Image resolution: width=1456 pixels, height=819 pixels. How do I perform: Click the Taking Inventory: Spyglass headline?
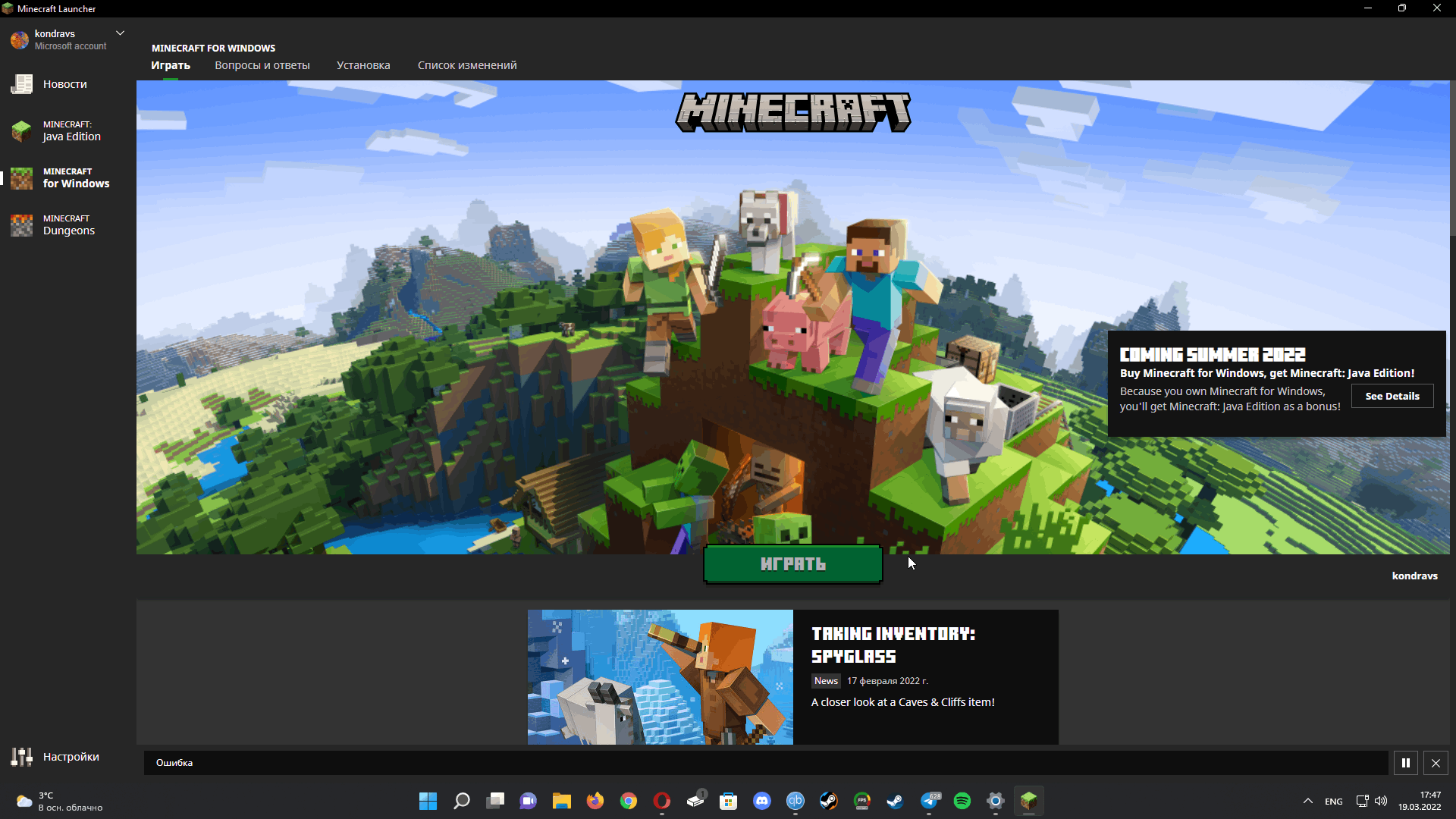pos(893,645)
